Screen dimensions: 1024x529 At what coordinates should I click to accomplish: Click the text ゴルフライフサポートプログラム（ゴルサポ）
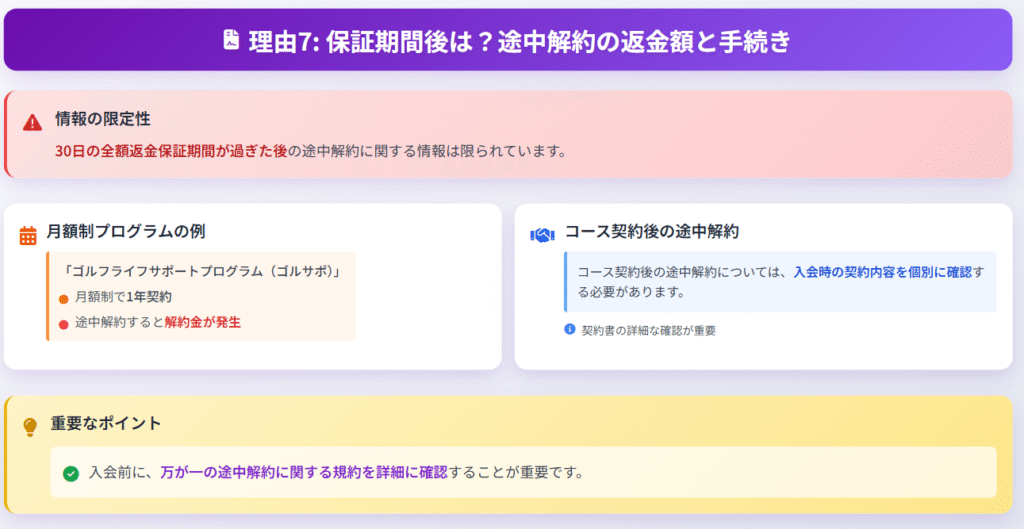coord(202,271)
